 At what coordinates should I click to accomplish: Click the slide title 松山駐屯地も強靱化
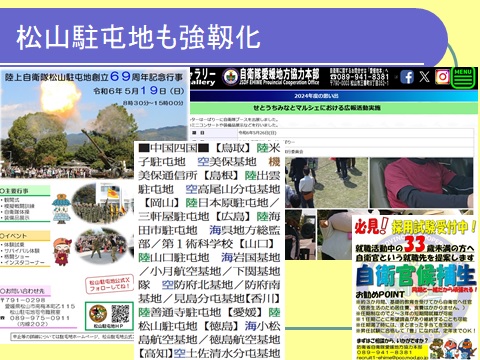[x=138, y=37]
